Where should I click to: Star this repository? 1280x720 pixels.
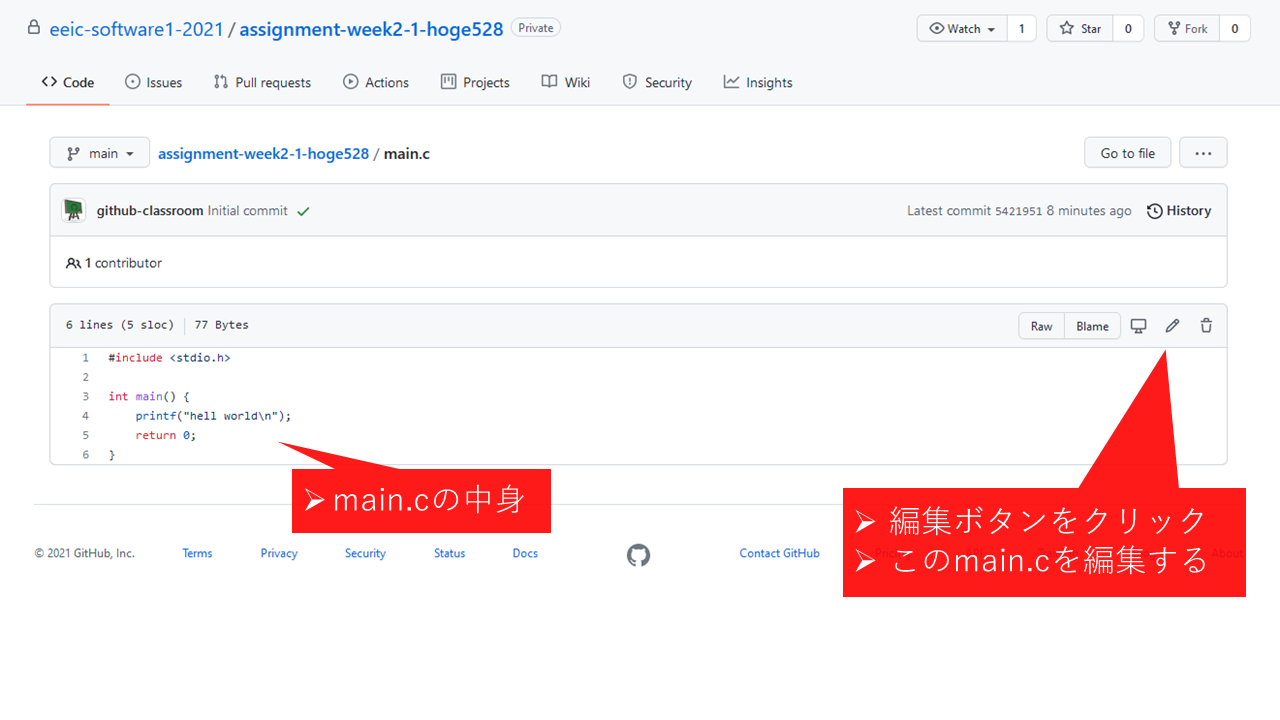click(1080, 29)
